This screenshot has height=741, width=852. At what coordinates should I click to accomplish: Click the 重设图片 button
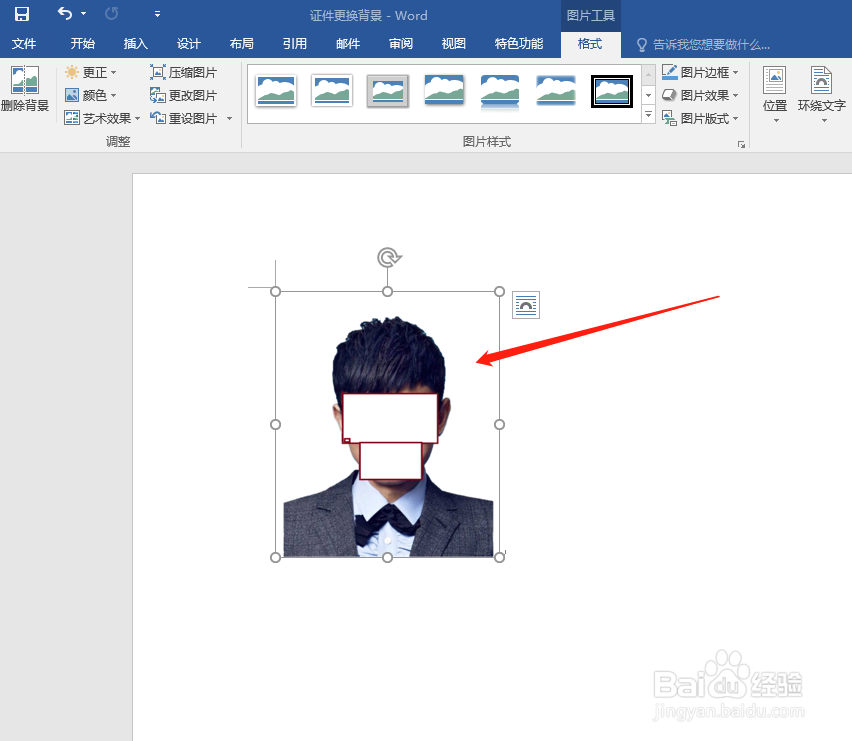[184, 118]
